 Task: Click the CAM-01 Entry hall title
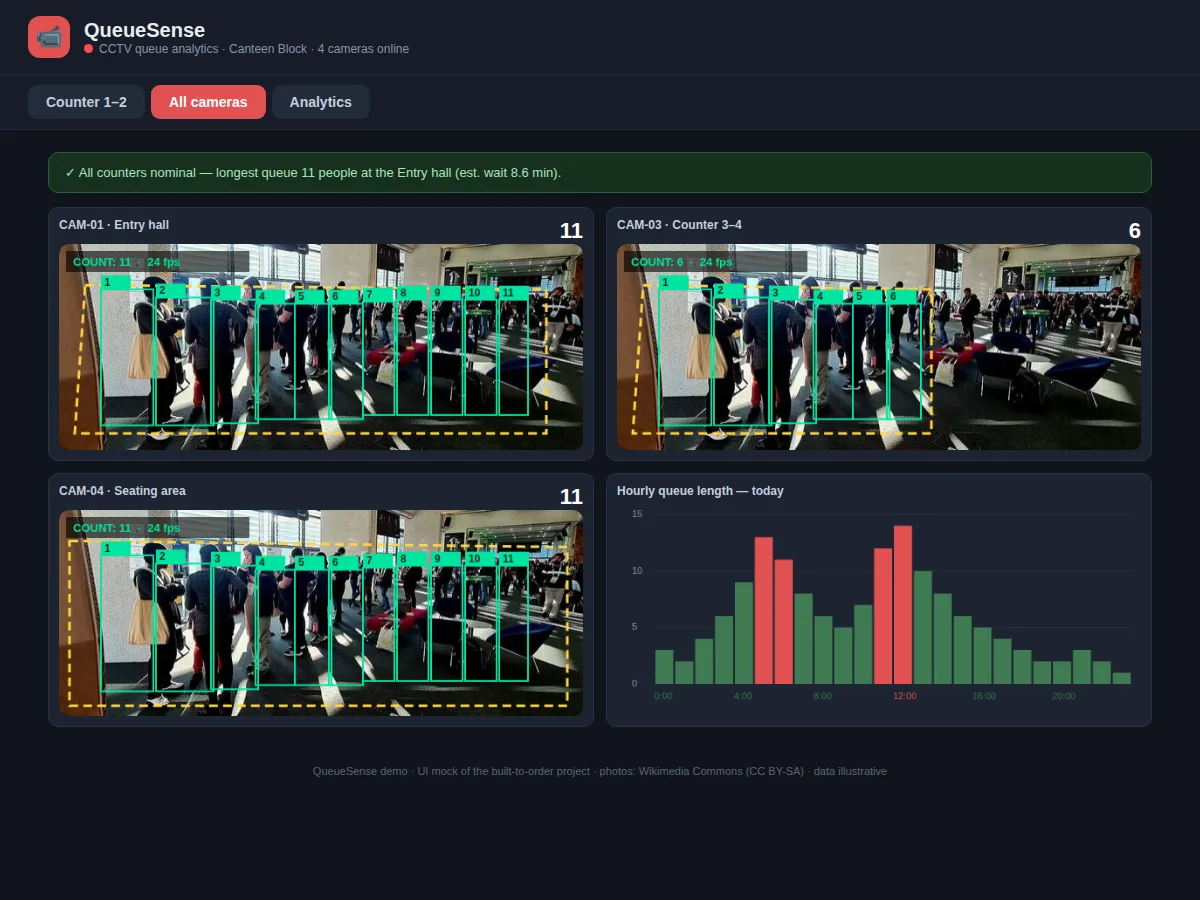tap(114, 225)
